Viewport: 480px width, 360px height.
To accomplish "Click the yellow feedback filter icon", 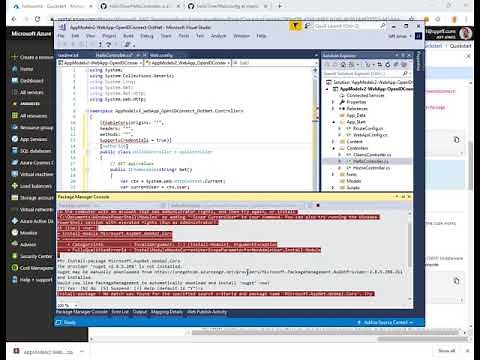I will click(x=295, y=26).
